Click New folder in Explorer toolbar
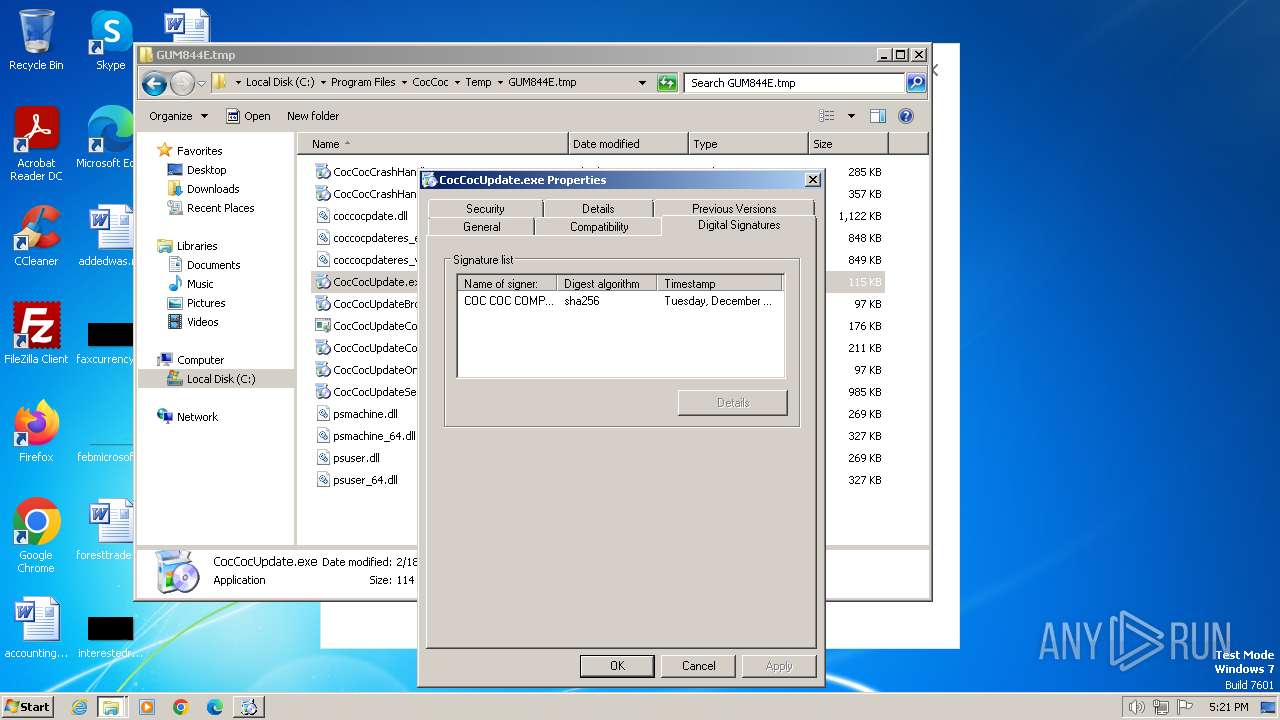The width and height of the screenshot is (1280, 720). click(x=313, y=116)
